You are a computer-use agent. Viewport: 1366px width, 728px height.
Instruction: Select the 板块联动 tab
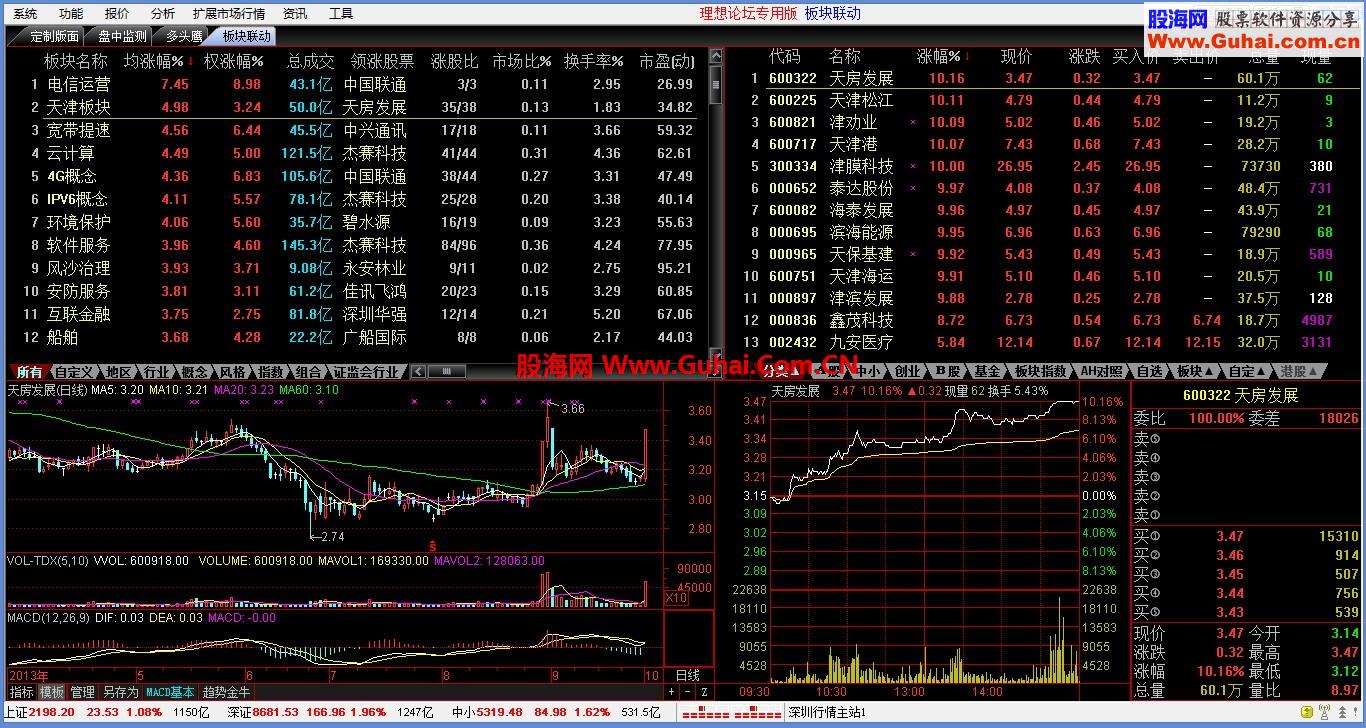[246, 36]
